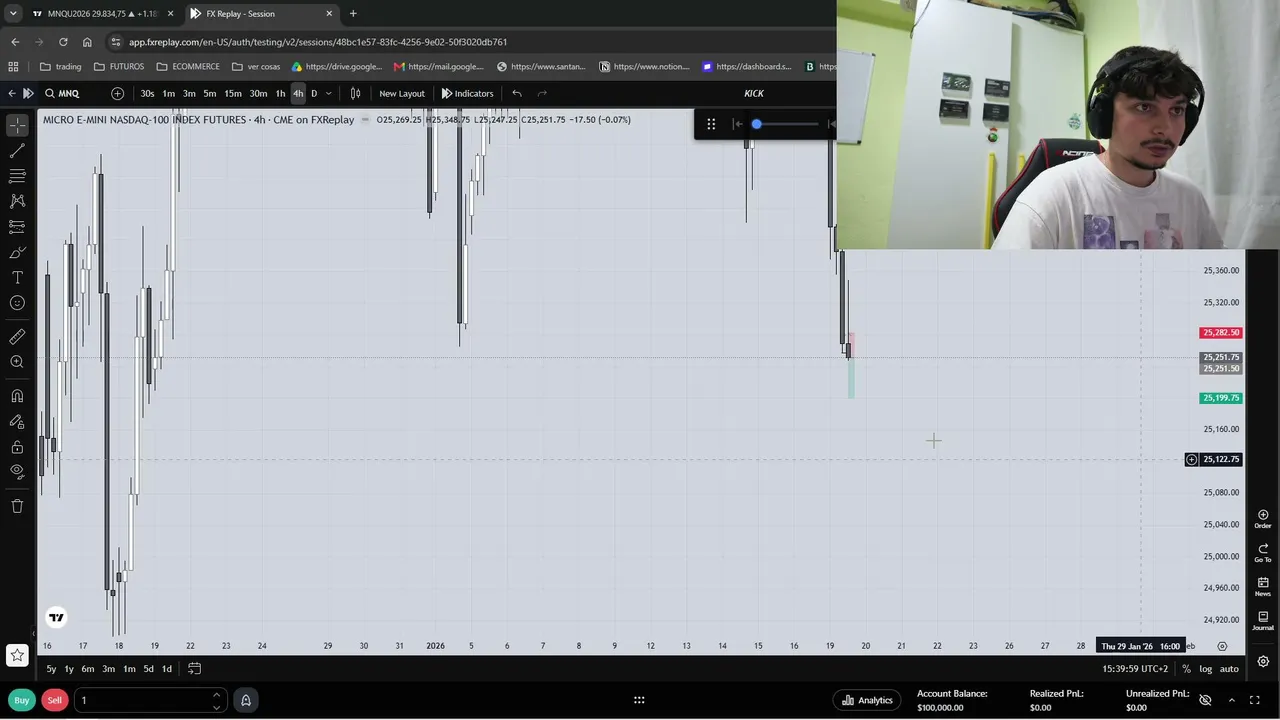The image size is (1280, 720).
Task: Select the crosshair cursor tool
Action: click(x=17, y=125)
